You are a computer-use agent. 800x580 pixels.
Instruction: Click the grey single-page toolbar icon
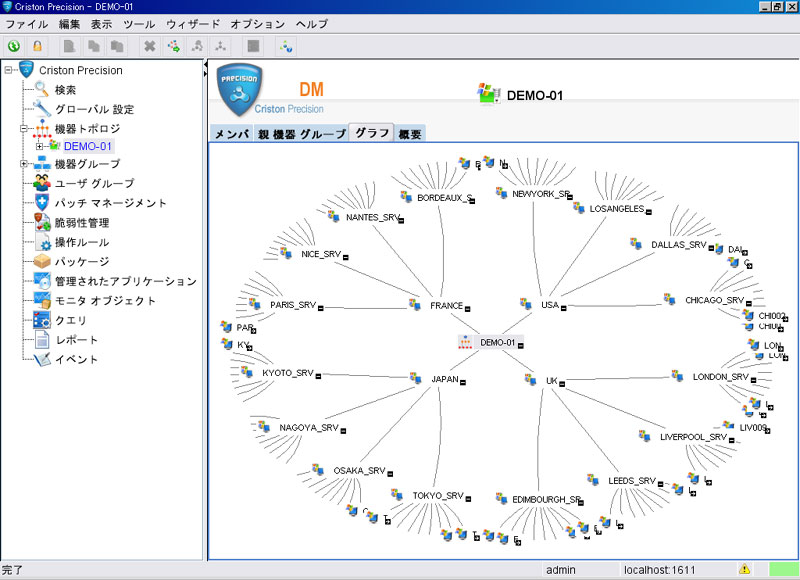(69, 46)
